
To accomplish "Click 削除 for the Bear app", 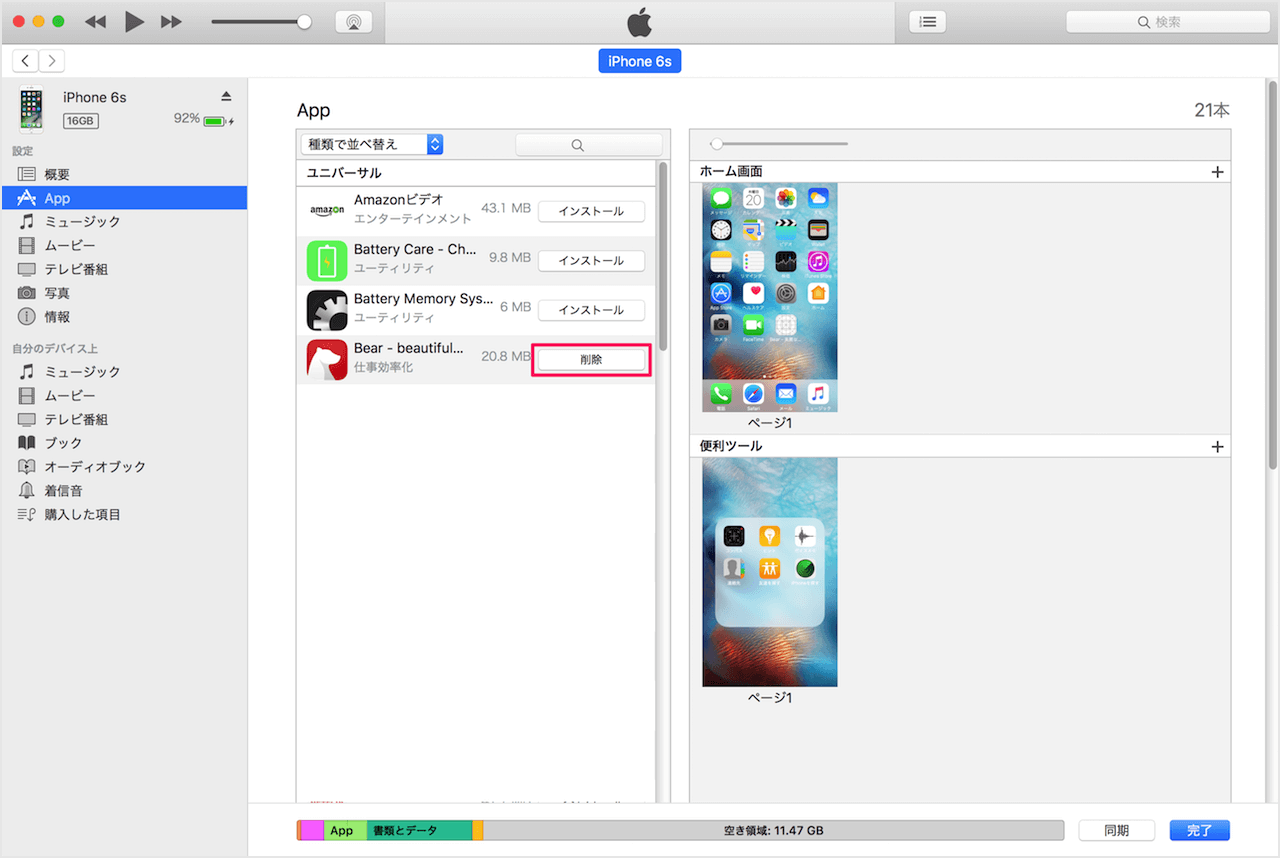I will pos(591,360).
